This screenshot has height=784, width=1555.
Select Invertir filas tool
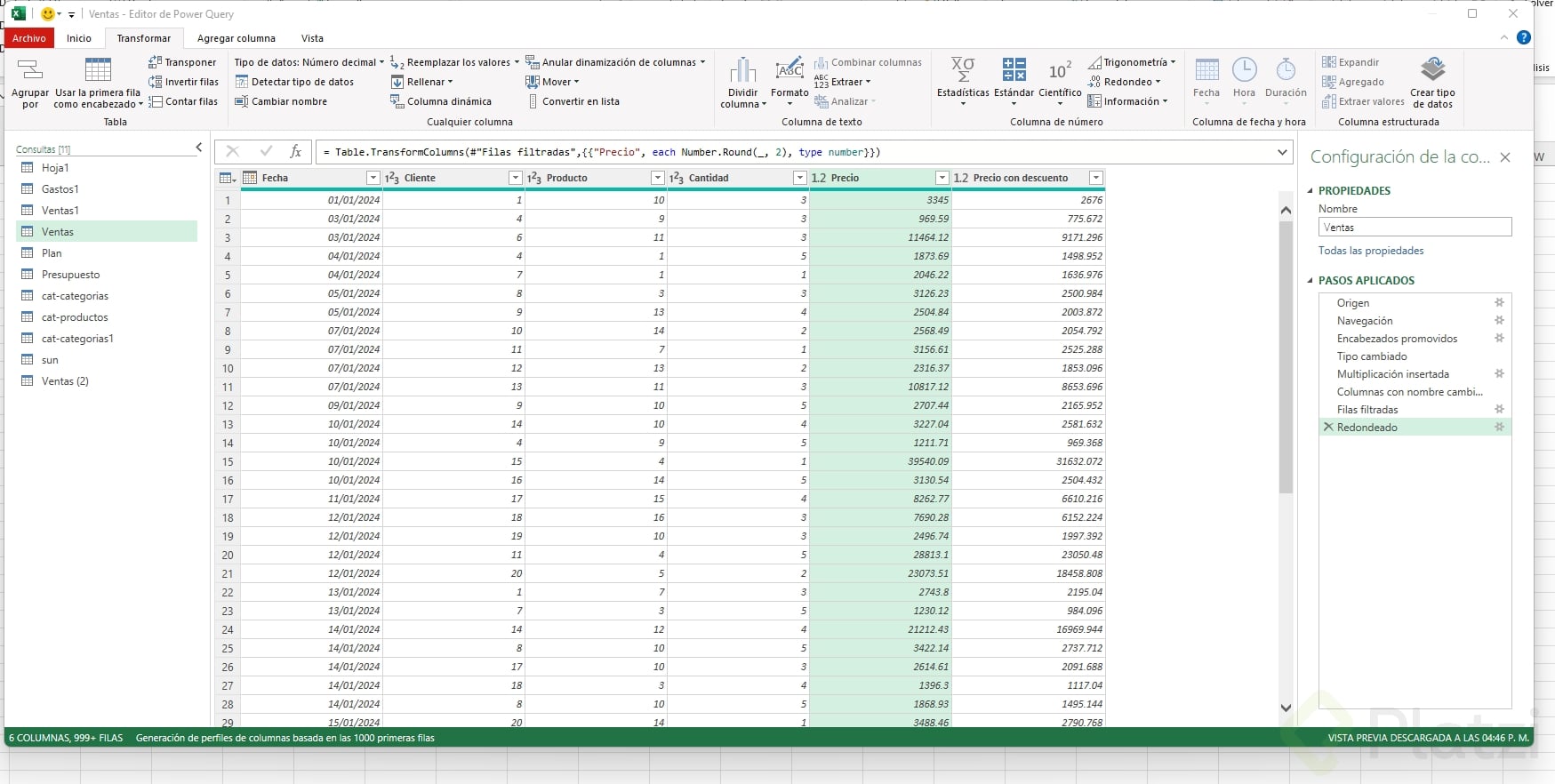pos(183,82)
